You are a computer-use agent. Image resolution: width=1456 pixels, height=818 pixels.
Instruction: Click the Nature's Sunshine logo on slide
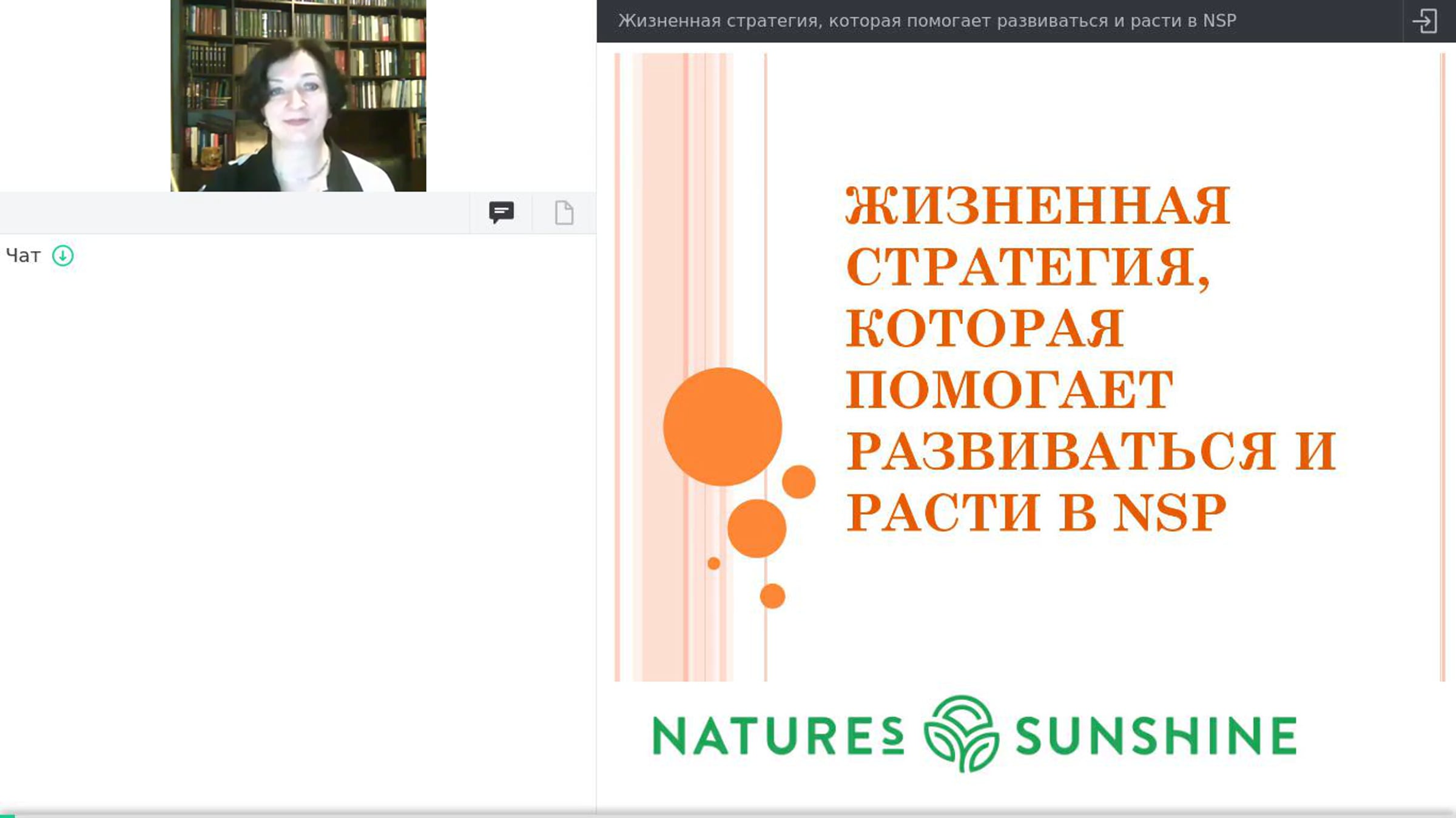(x=974, y=734)
